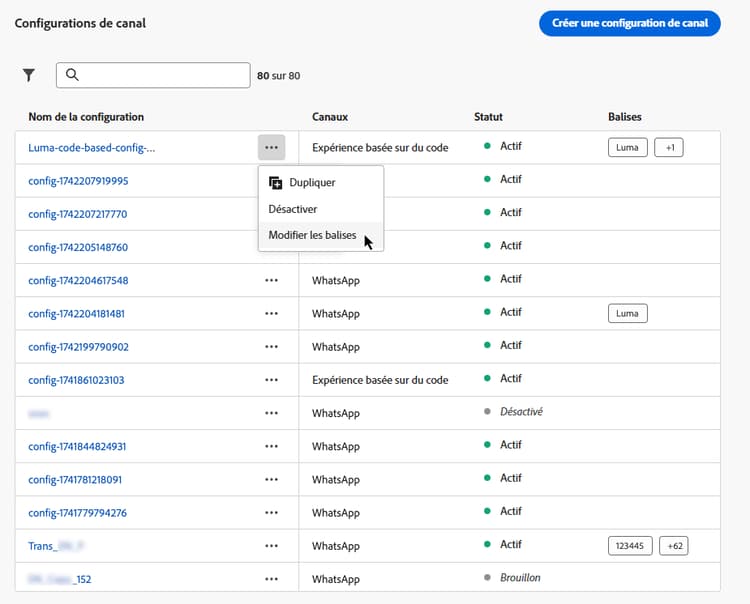Viewport: 750px width, 604px height.
Task: Open more actions for config-1741844824931
Action: tap(271, 446)
